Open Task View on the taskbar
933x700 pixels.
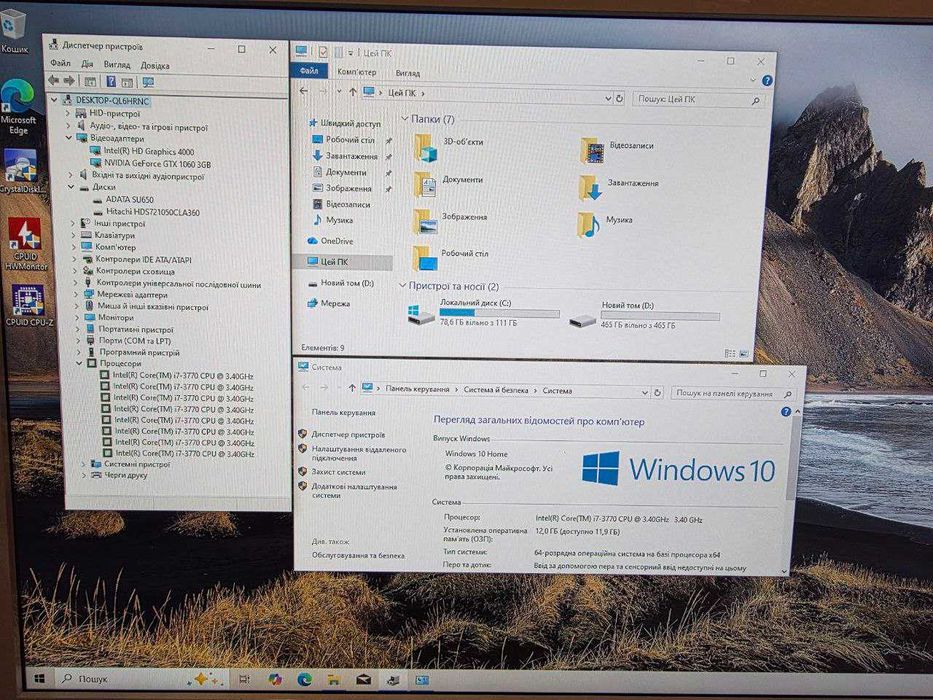[243, 679]
